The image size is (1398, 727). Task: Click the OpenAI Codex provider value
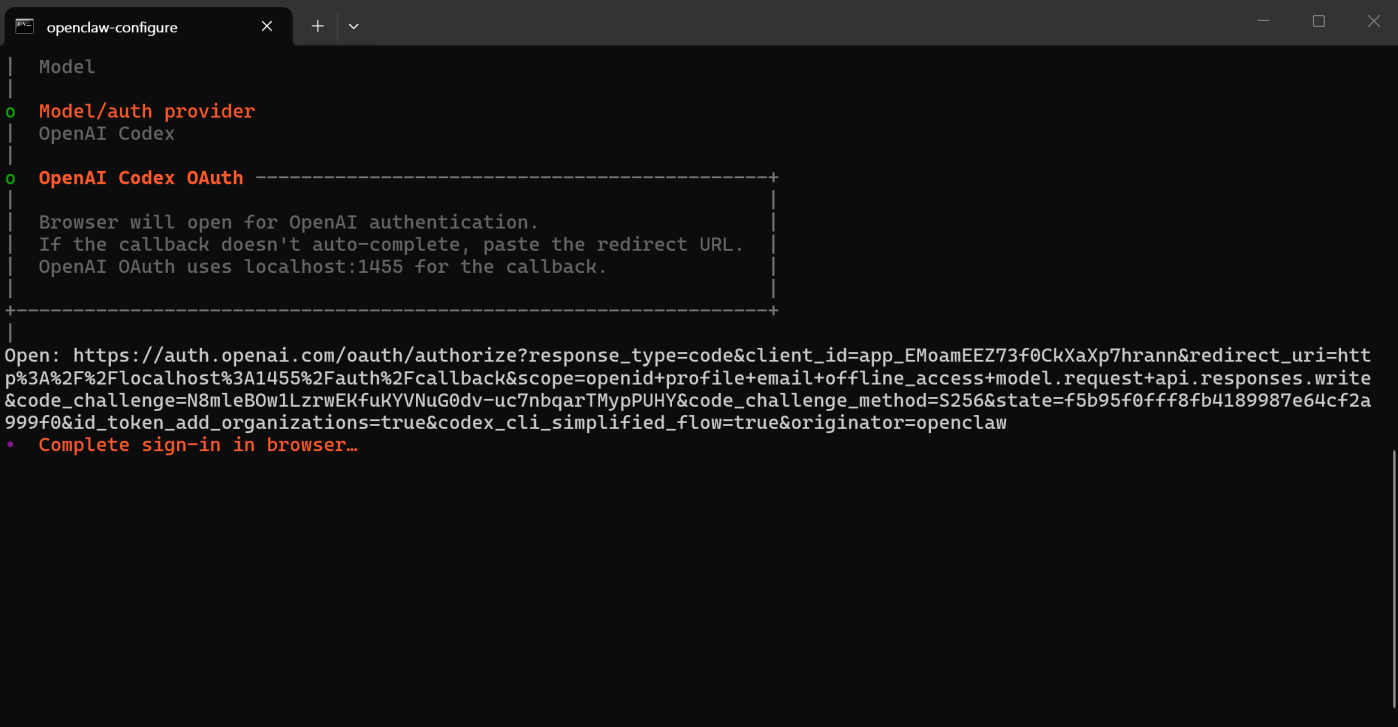pyautogui.click(x=107, y=133)
